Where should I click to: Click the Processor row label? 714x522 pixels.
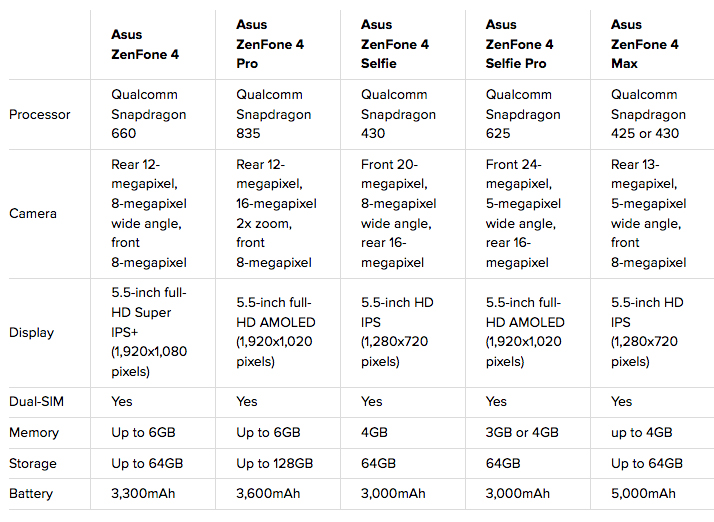pyautogui.click(x=40, y=114)
